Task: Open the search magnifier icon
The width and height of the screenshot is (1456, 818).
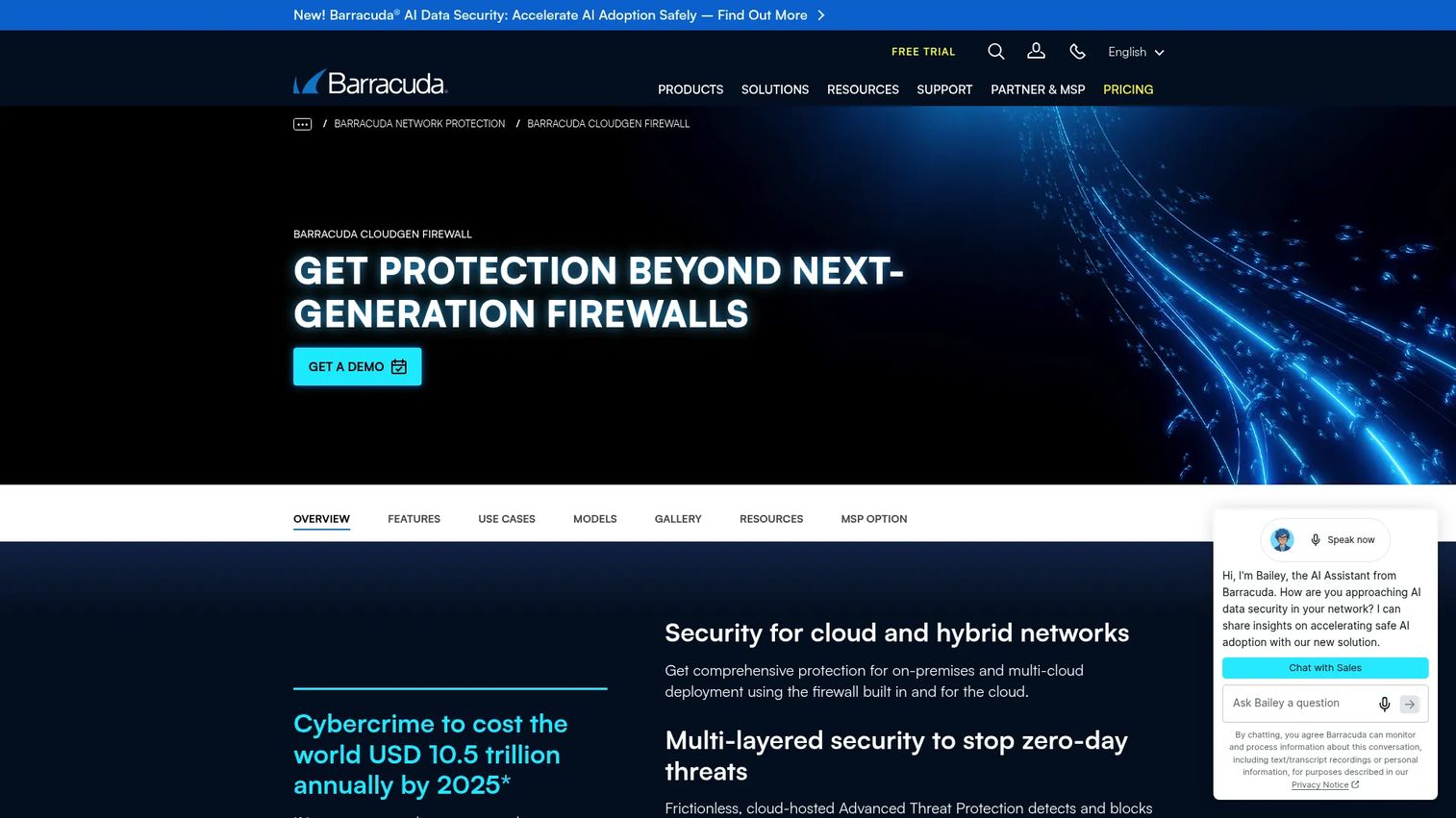Action: [996, 52]
